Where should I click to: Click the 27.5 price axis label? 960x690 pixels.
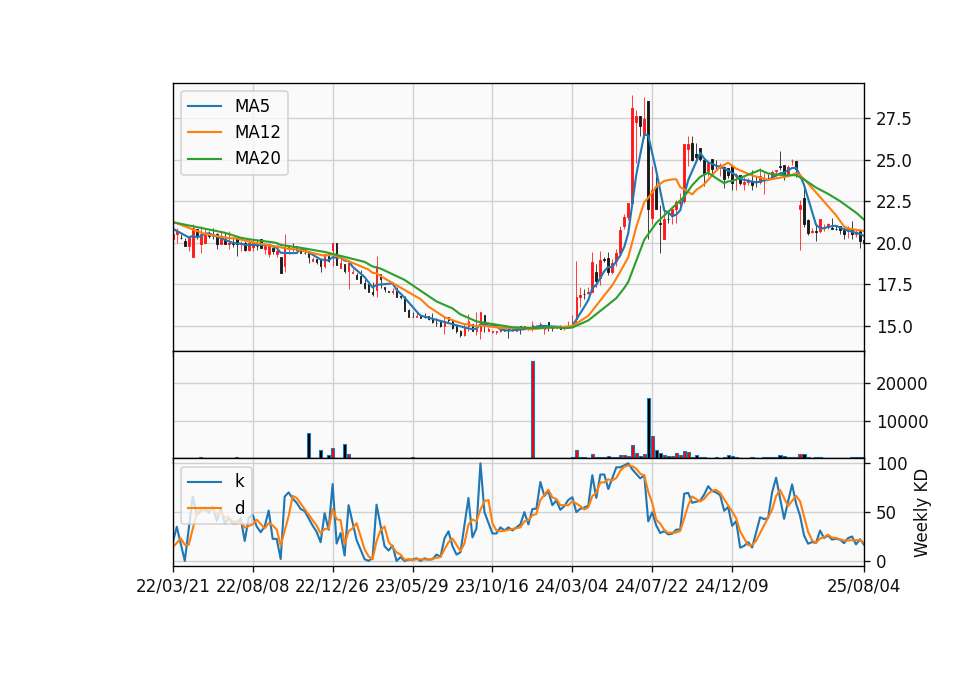894,119
